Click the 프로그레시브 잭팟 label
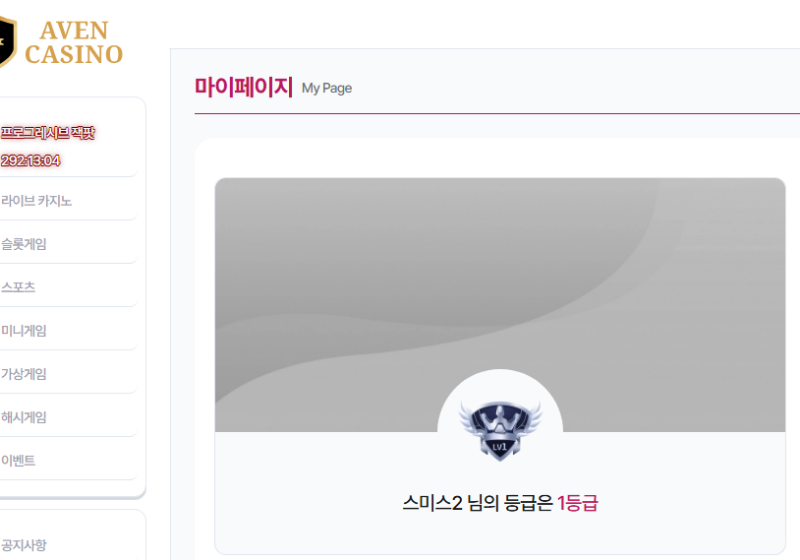 click(47, 133)
